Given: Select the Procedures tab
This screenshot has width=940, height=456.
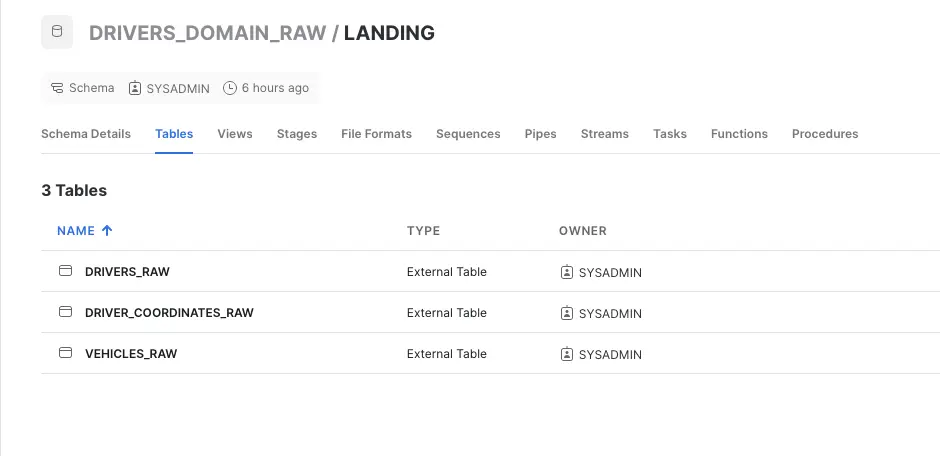Looking at the screenshot, I should coord(825,134).
